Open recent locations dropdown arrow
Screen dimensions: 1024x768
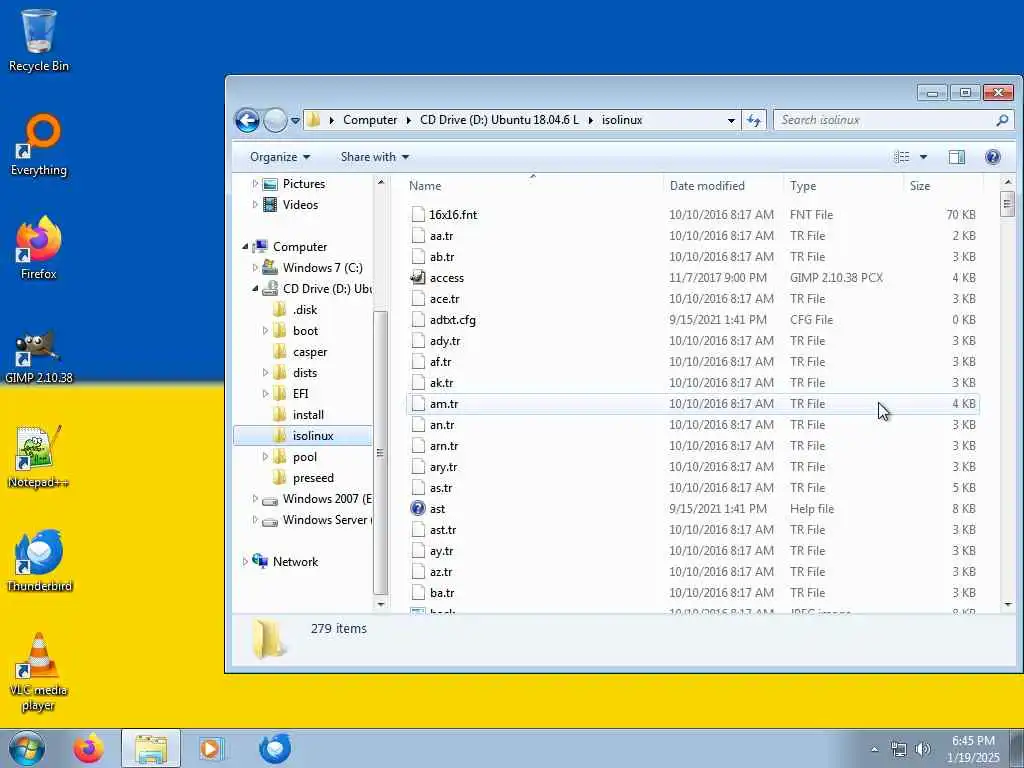[x=295, y=121]
